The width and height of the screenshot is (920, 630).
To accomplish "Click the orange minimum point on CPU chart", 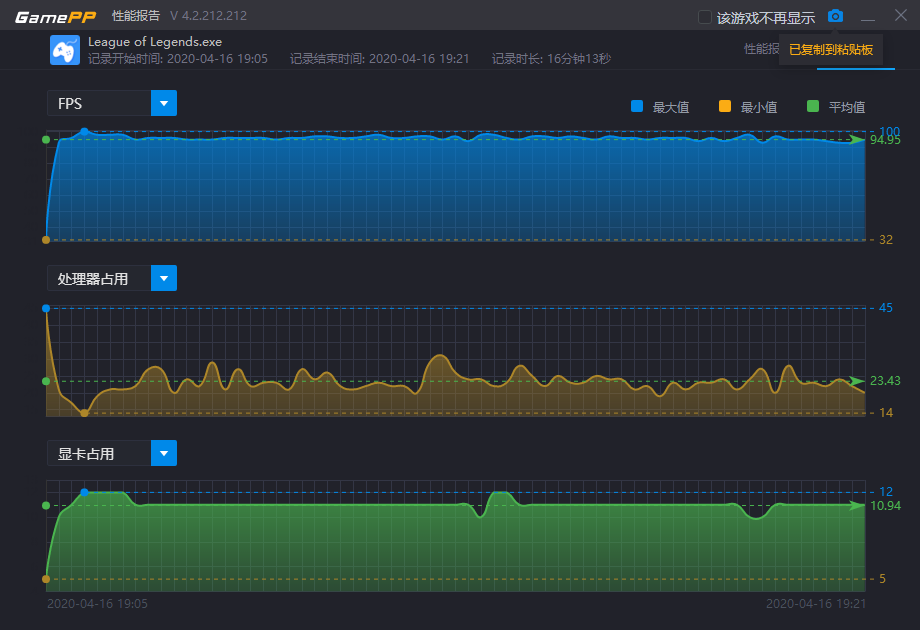I will click(x=84, y=412).
